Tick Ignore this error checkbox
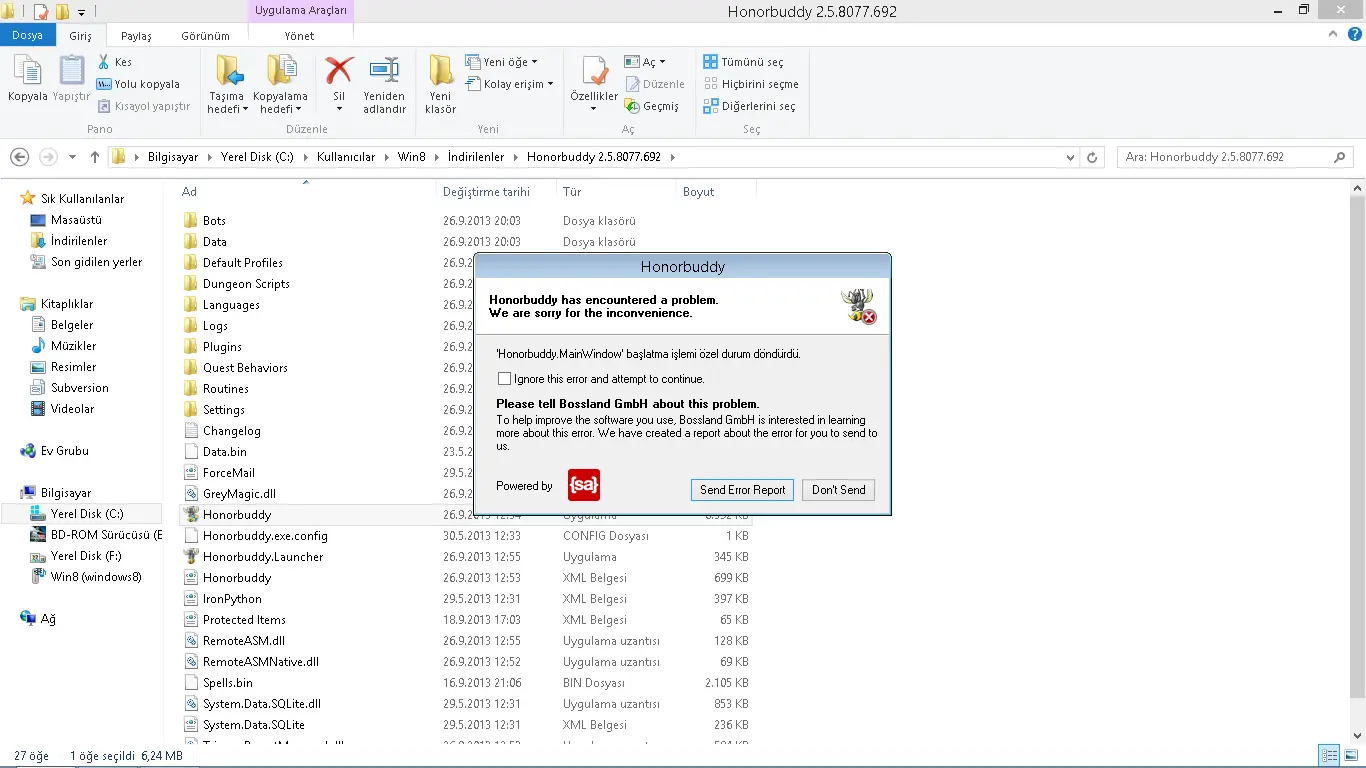The height and width of the screenshot is (768, 1366). [x=505, y=379]
